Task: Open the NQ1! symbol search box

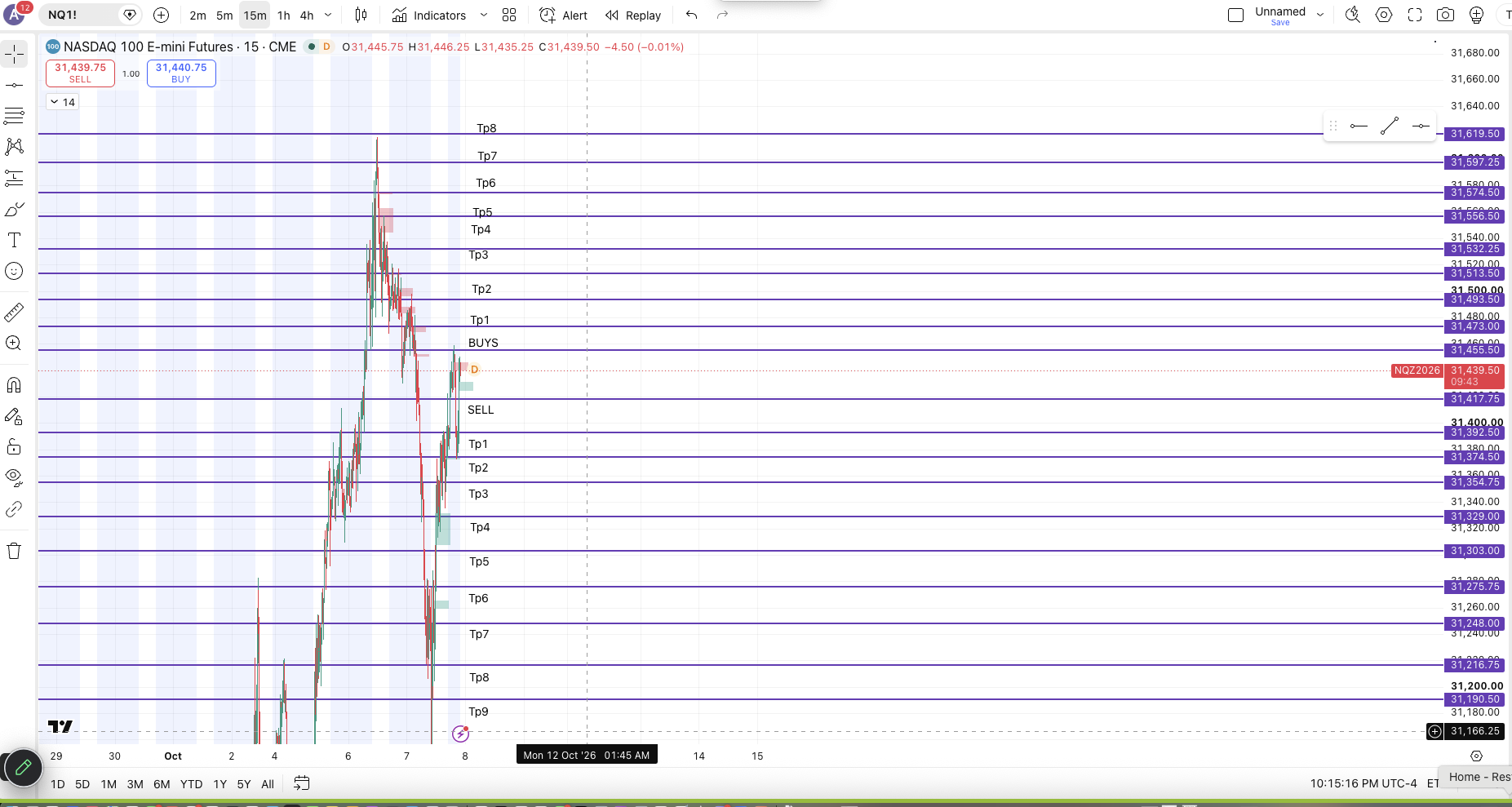Action: tap(90, 15)
